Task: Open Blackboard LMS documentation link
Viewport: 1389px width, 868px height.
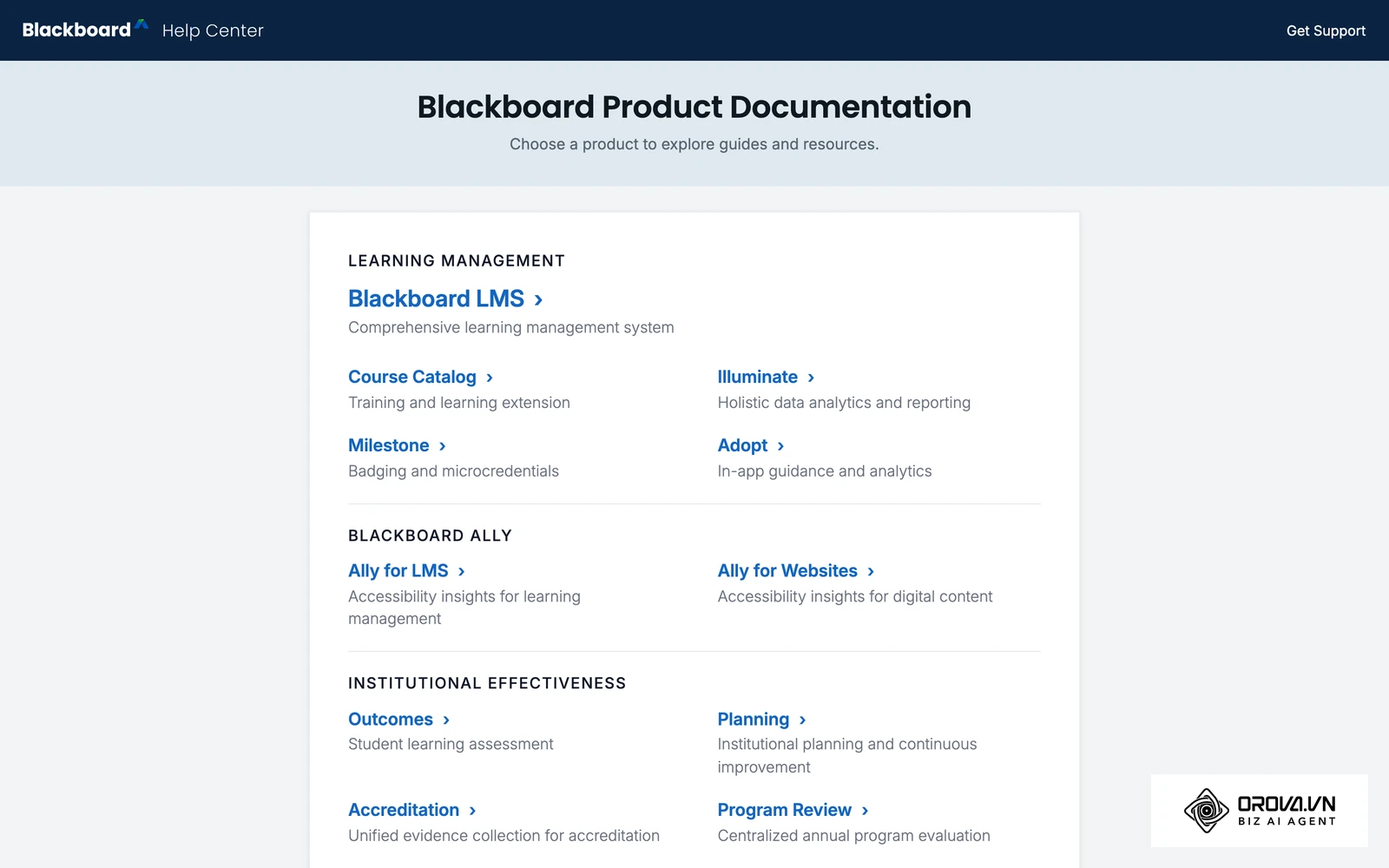Action: pyautogui.click(x=436, y=299)
